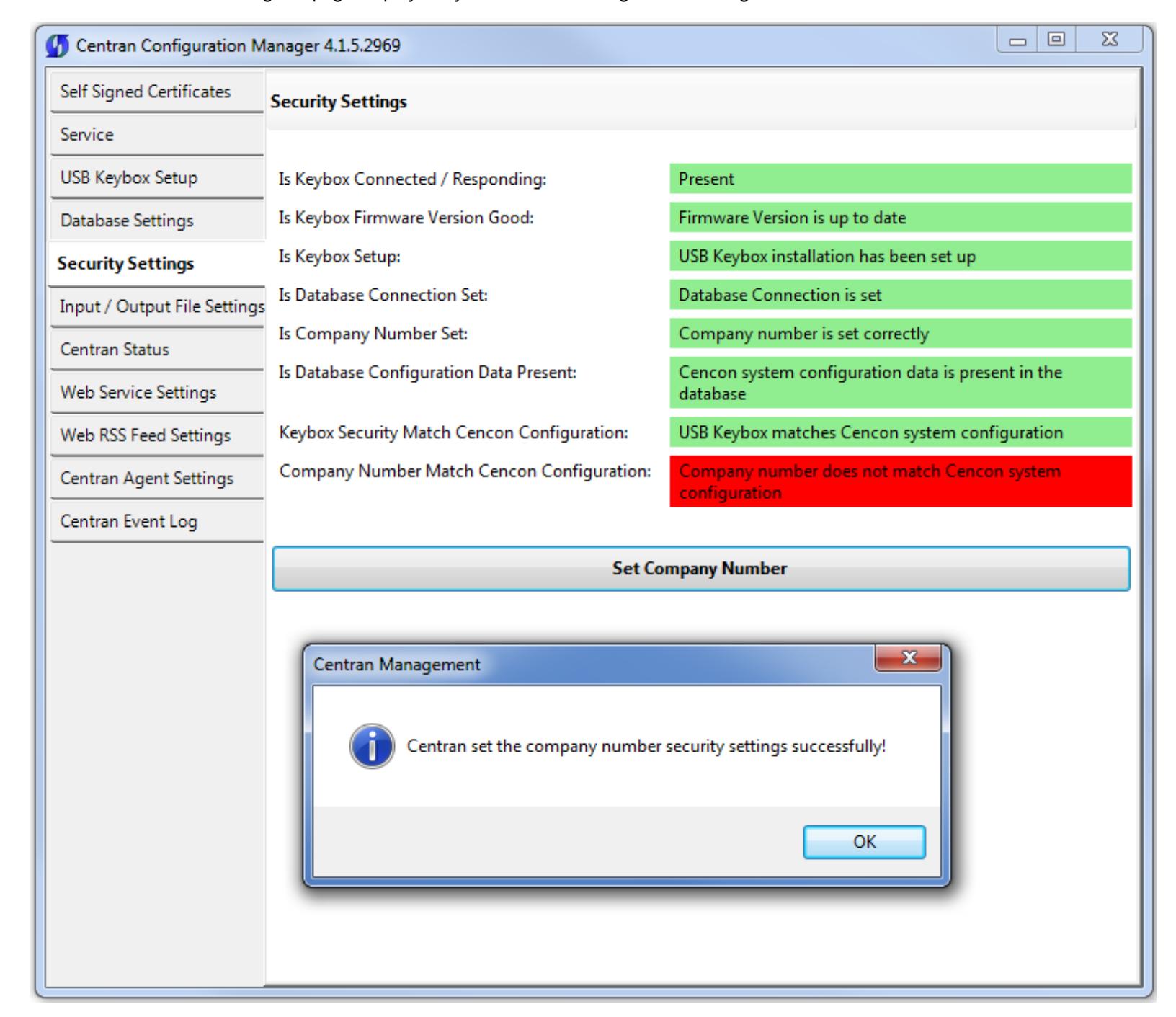The height and width of the screenshot is (1017, 1176).
Task: Switch to Web RSS Feed Settings tab
Action: click(x=157, y=435)
